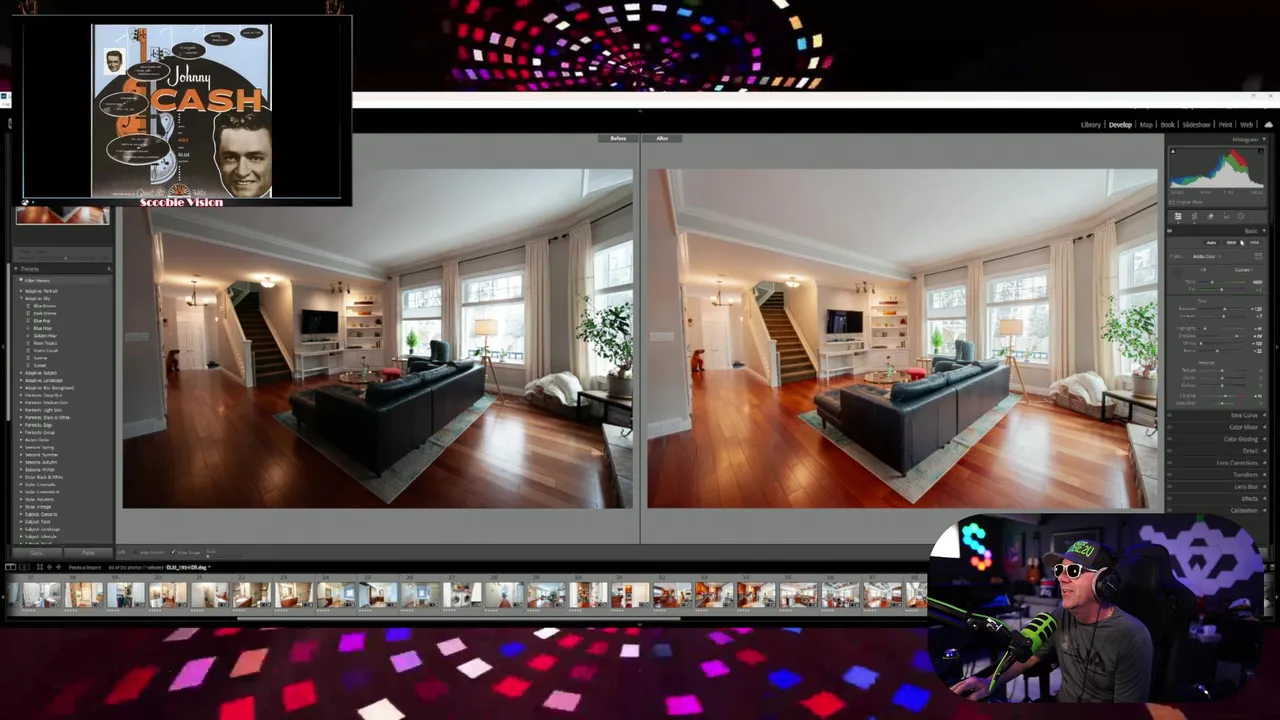Click the Paste settings button
1280x720 pixels.
click(x=88, y=552)
